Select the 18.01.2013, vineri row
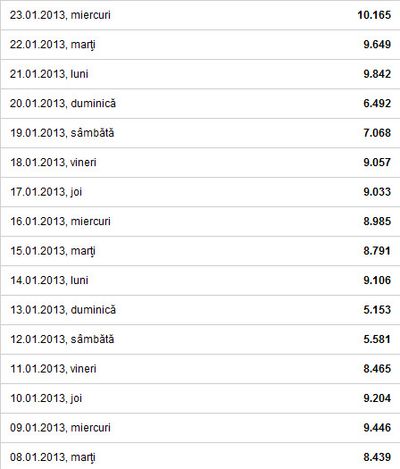Screen dimensions: 400x469 (200, 162)
